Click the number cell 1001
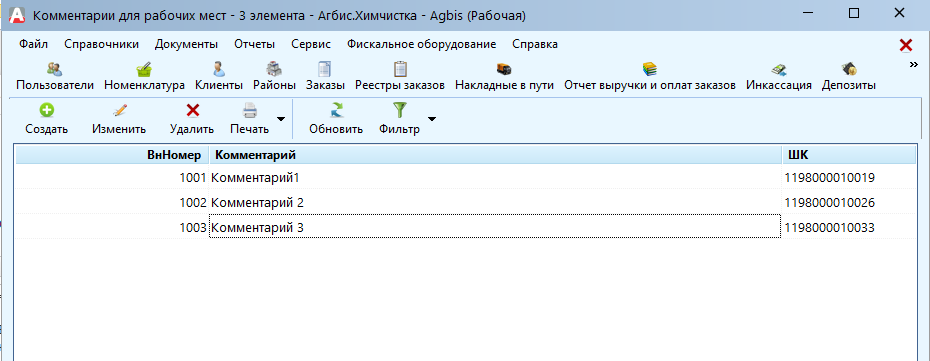Viewport: 930px width, 361px height. [112, 177]
